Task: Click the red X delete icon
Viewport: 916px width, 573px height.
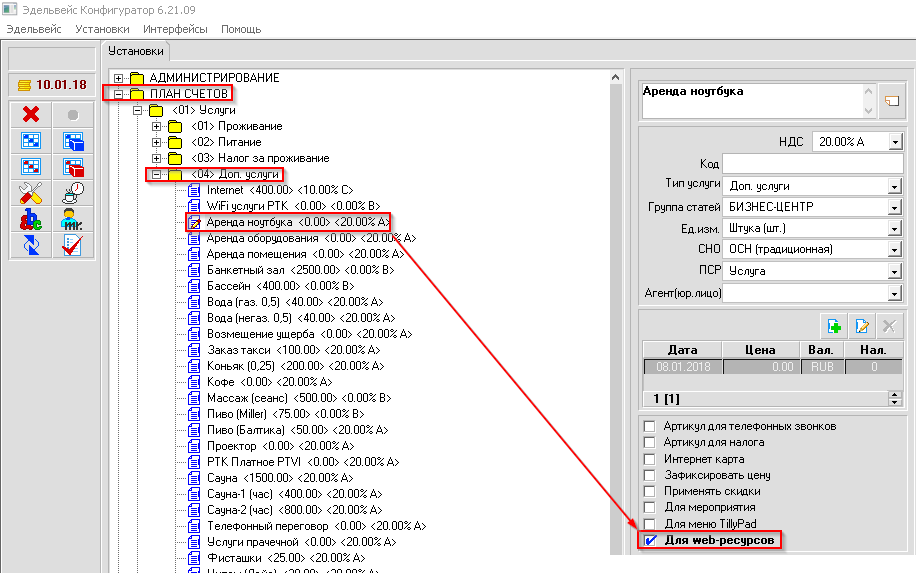Action: [x=30, y=115]
